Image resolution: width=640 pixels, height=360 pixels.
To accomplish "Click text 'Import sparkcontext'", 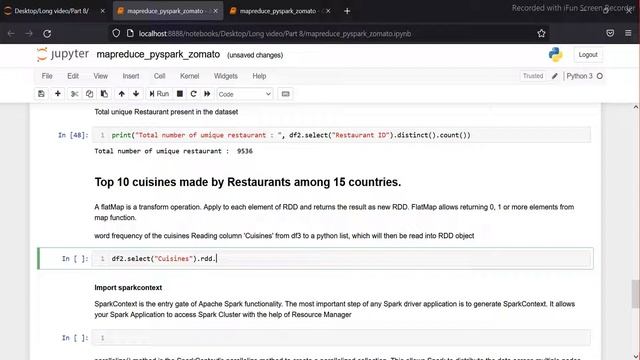I will (128, 287).
